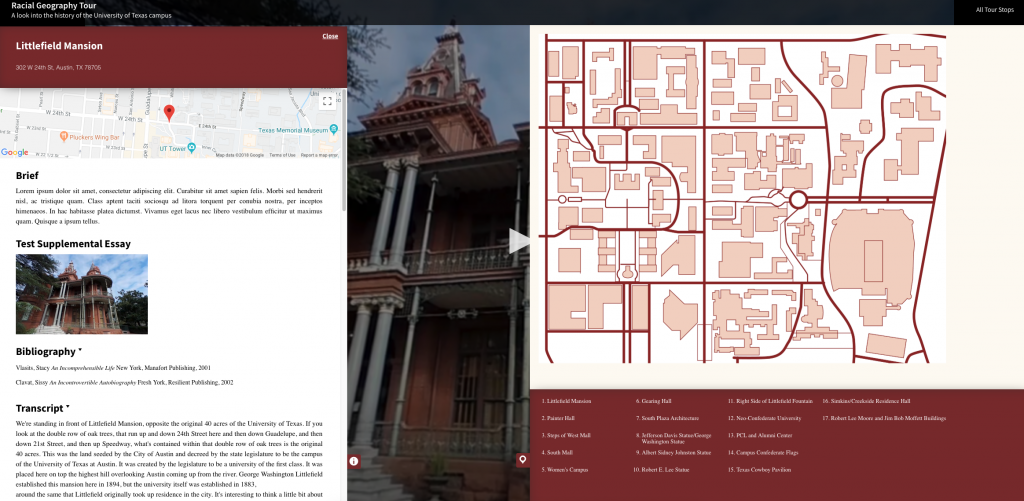This screenshot has height=501, width=1024.
Task: Select tour stop 16. Simkins/Creekside Residence Hall
Action: [866, 401]
